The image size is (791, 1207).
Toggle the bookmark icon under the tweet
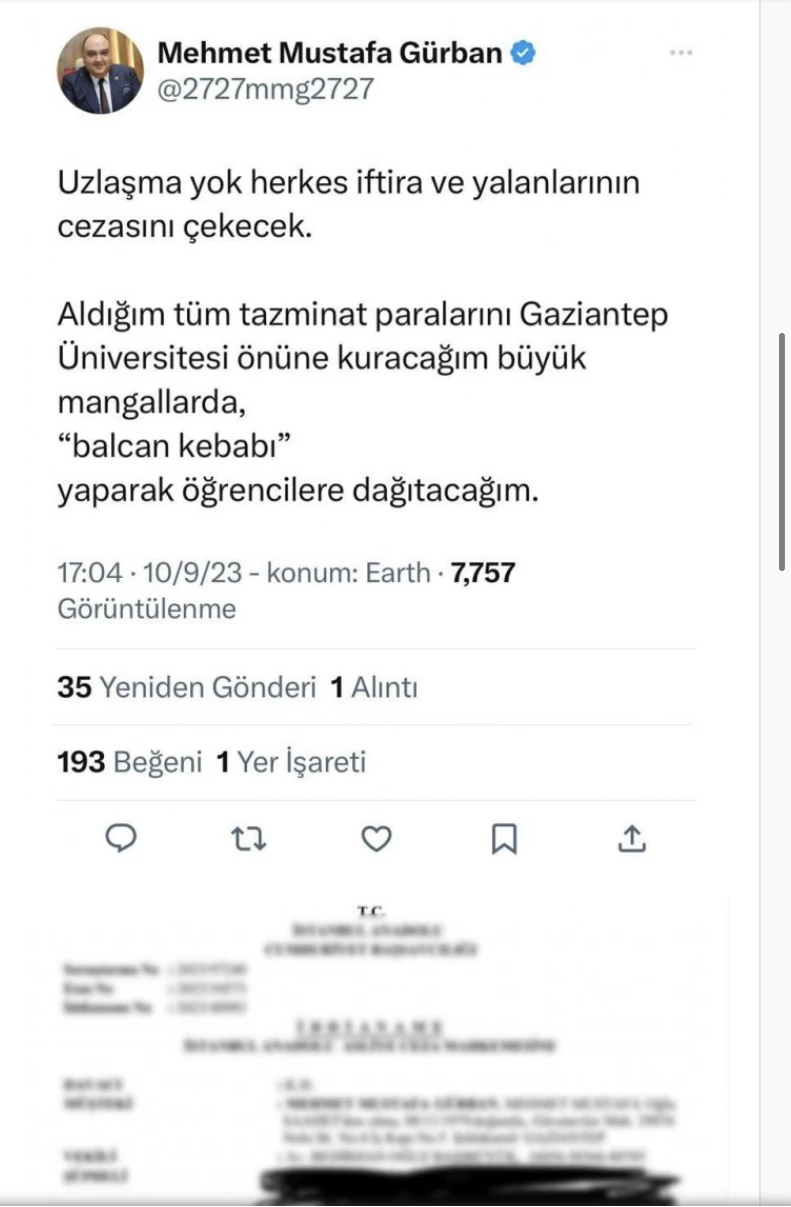pyautogui.click(x=504, y=839)
